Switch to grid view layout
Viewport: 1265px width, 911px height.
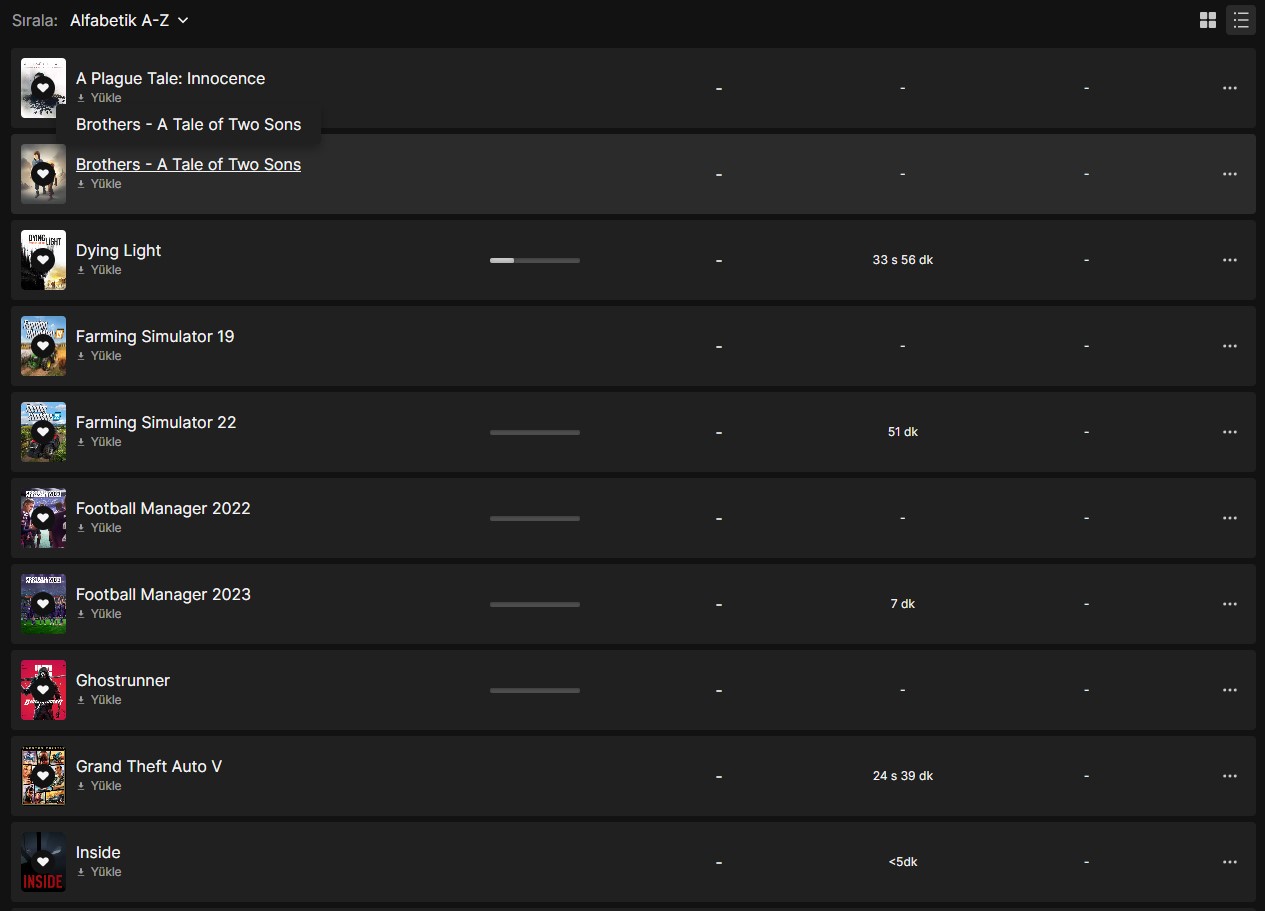1208,20
